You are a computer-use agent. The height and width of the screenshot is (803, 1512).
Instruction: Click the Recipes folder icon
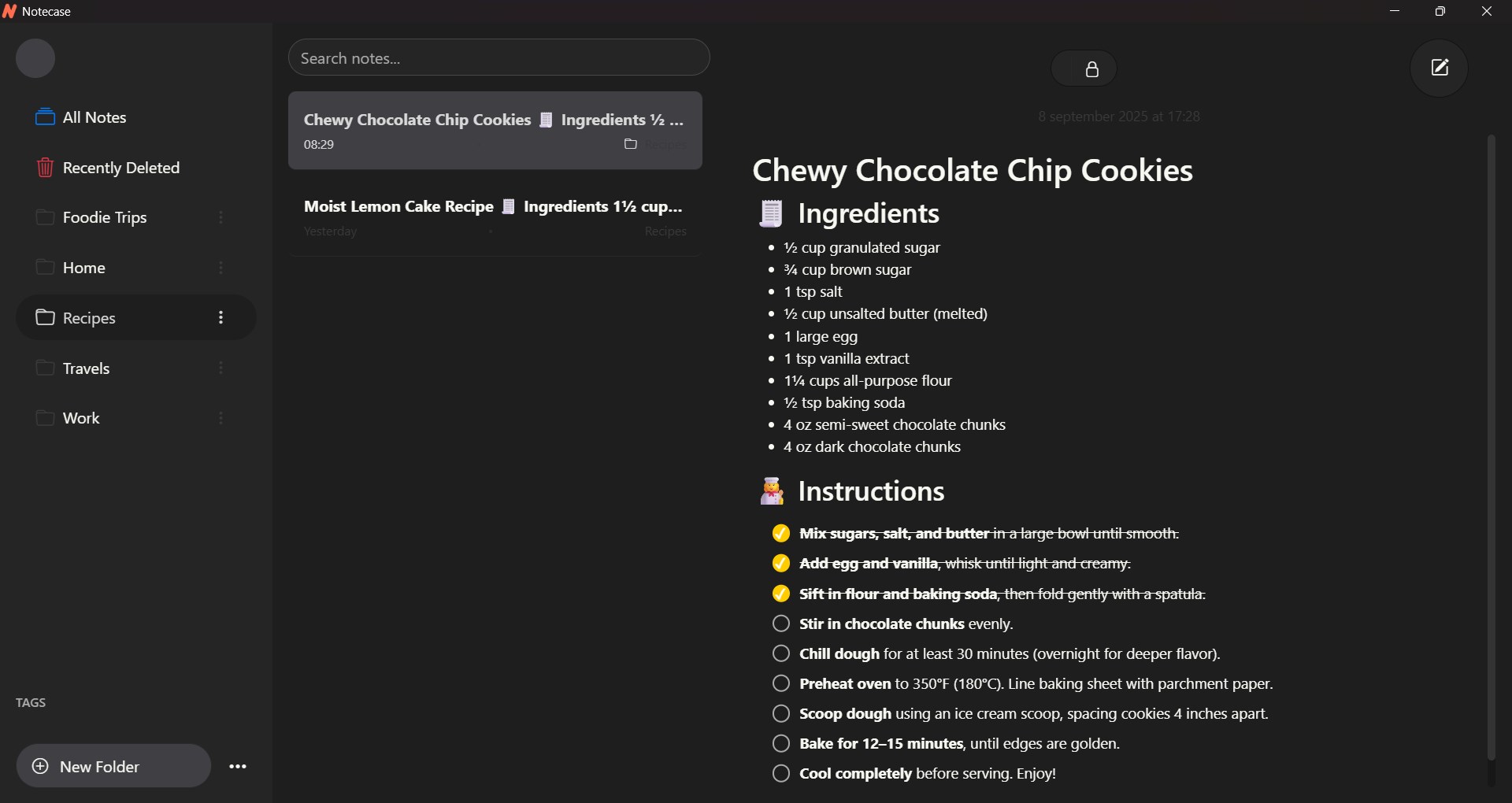[x=45, y=317]
